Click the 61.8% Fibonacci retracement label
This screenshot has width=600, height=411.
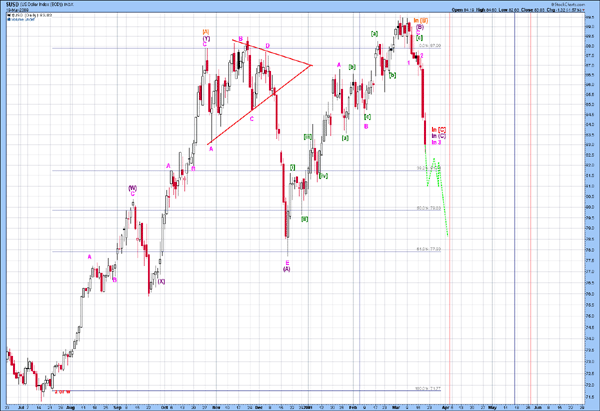[x=429, y=249]
